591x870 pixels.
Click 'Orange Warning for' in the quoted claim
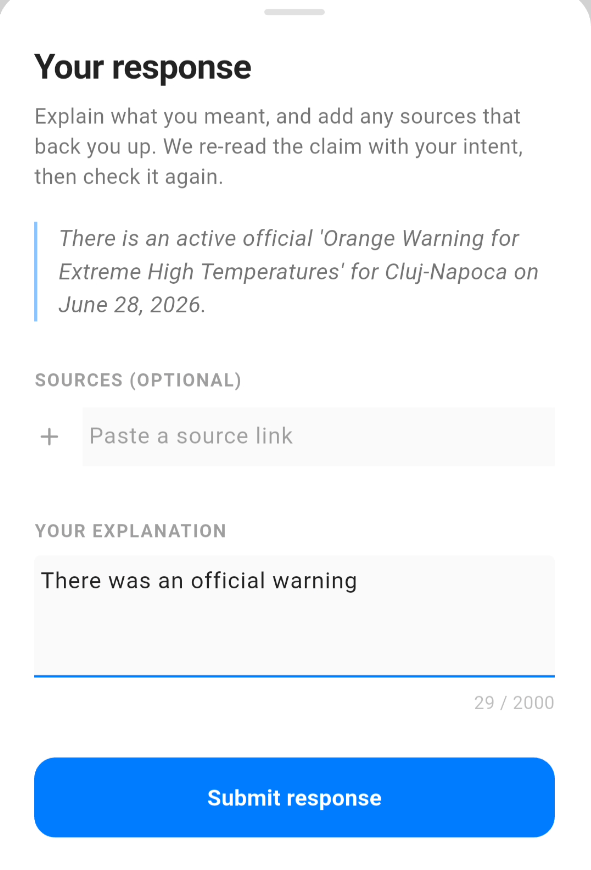(421, 239)
